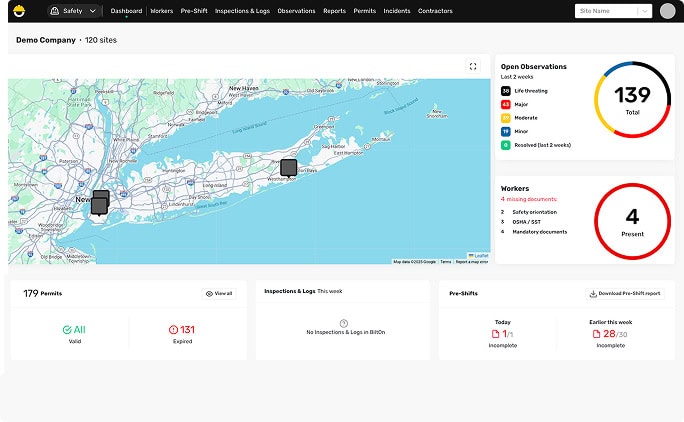Screen dimensions: 684x422
Task: Click the map marker near Westhampton
Action: coord(288,167)
